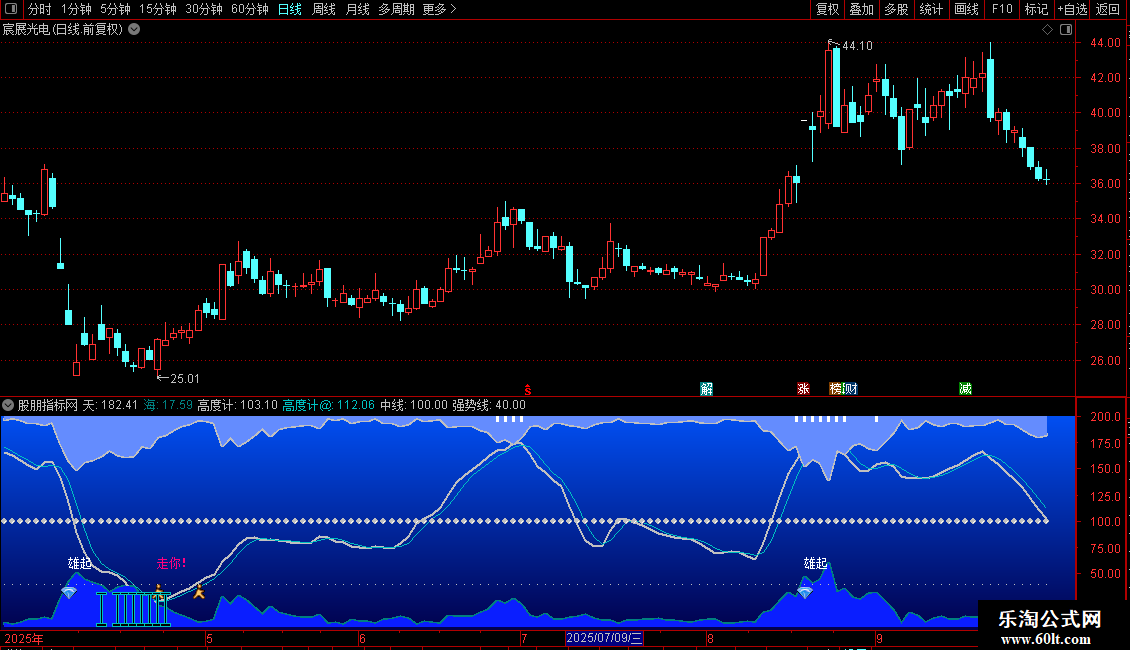Click month 6 on time axis

(x=362, y=638)
